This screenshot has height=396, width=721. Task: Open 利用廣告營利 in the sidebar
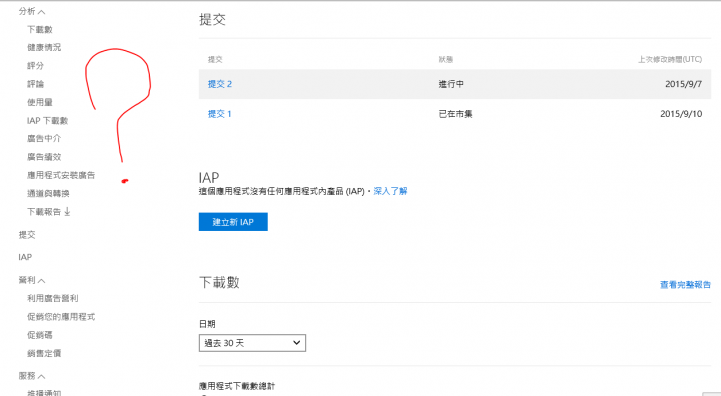pyautogui.click(x=52, y=298)
